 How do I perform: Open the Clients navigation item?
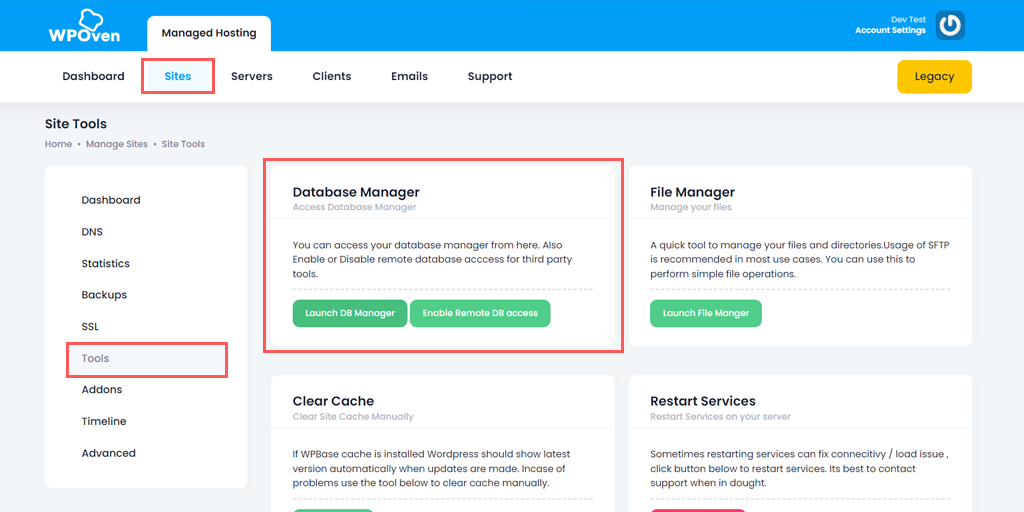332,76
